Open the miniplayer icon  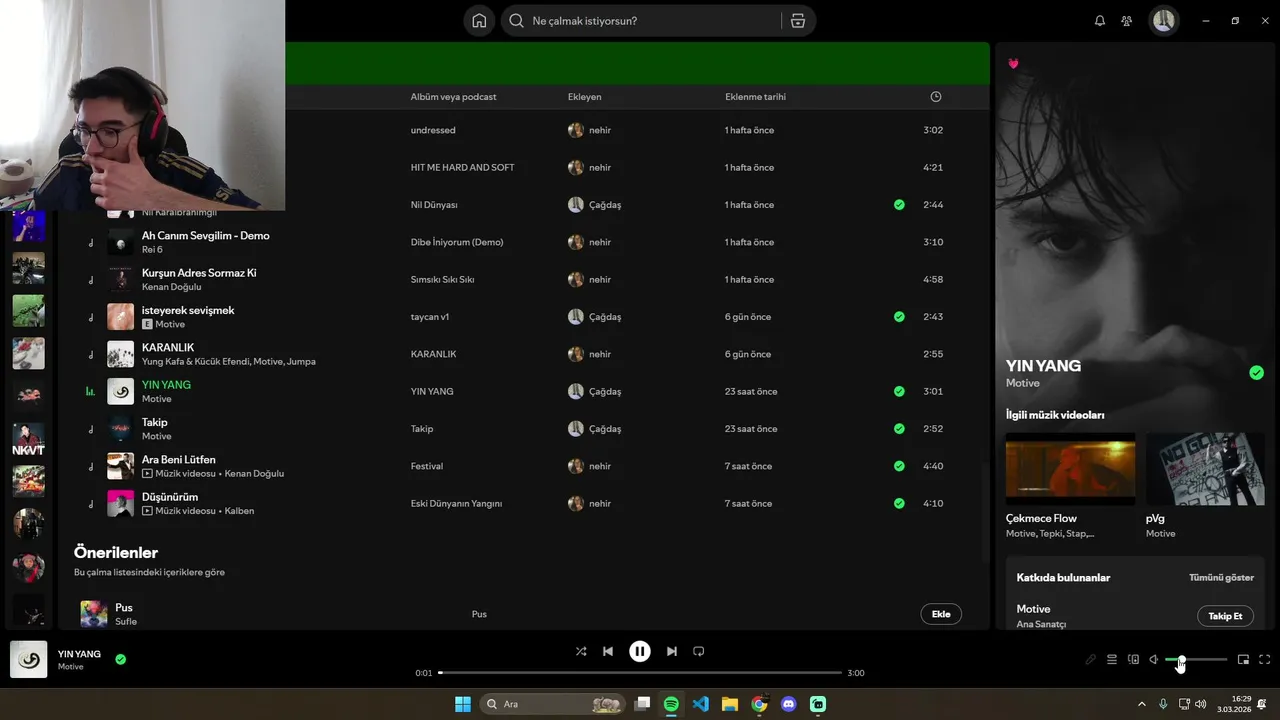1244,660
